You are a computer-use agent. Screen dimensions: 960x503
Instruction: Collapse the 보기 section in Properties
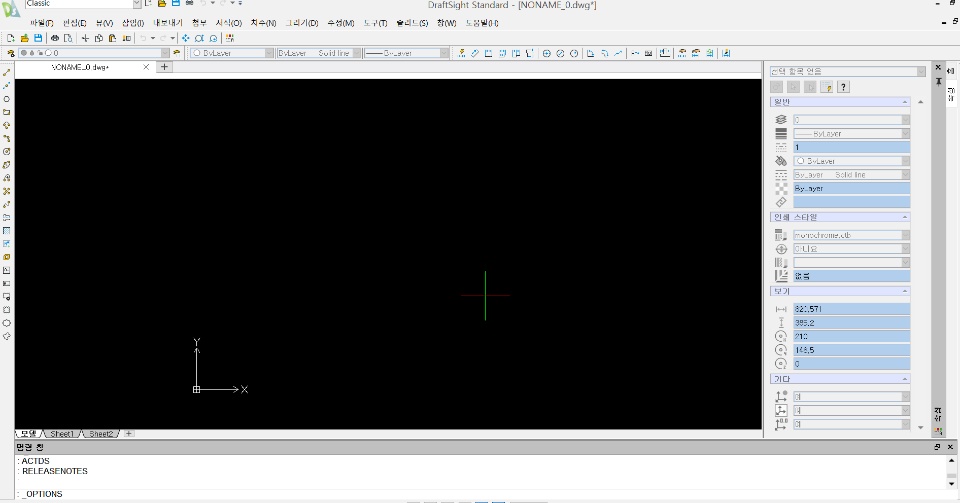point(905,291)
